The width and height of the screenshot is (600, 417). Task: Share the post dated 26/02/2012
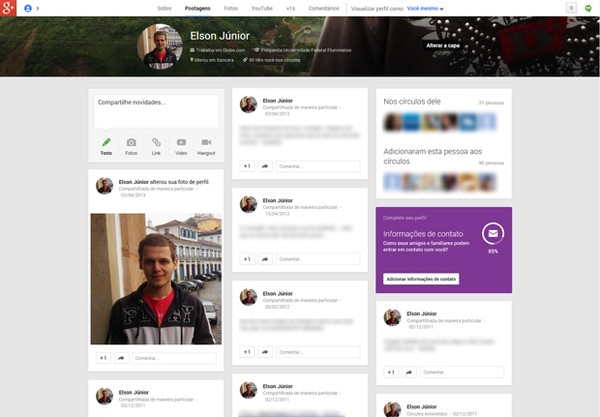(x=265, y=352)
